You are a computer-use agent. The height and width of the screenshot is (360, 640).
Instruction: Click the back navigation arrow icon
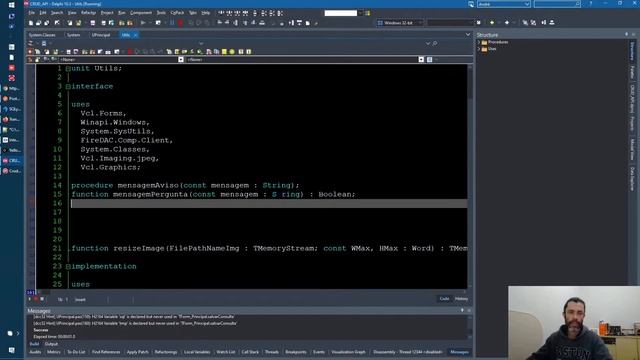pos(492,23)
